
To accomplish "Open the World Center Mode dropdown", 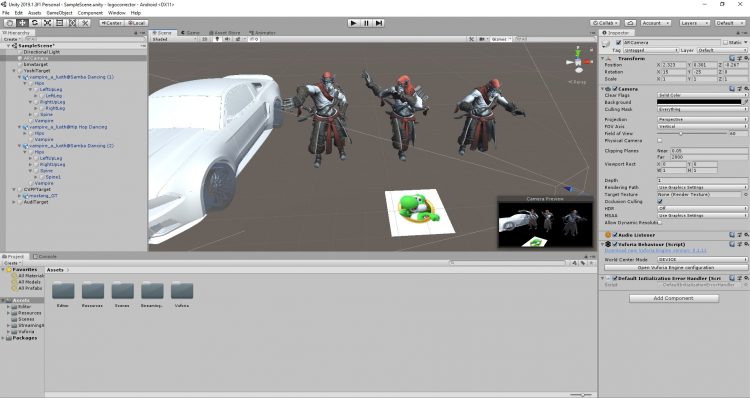I will click(702, 259).
